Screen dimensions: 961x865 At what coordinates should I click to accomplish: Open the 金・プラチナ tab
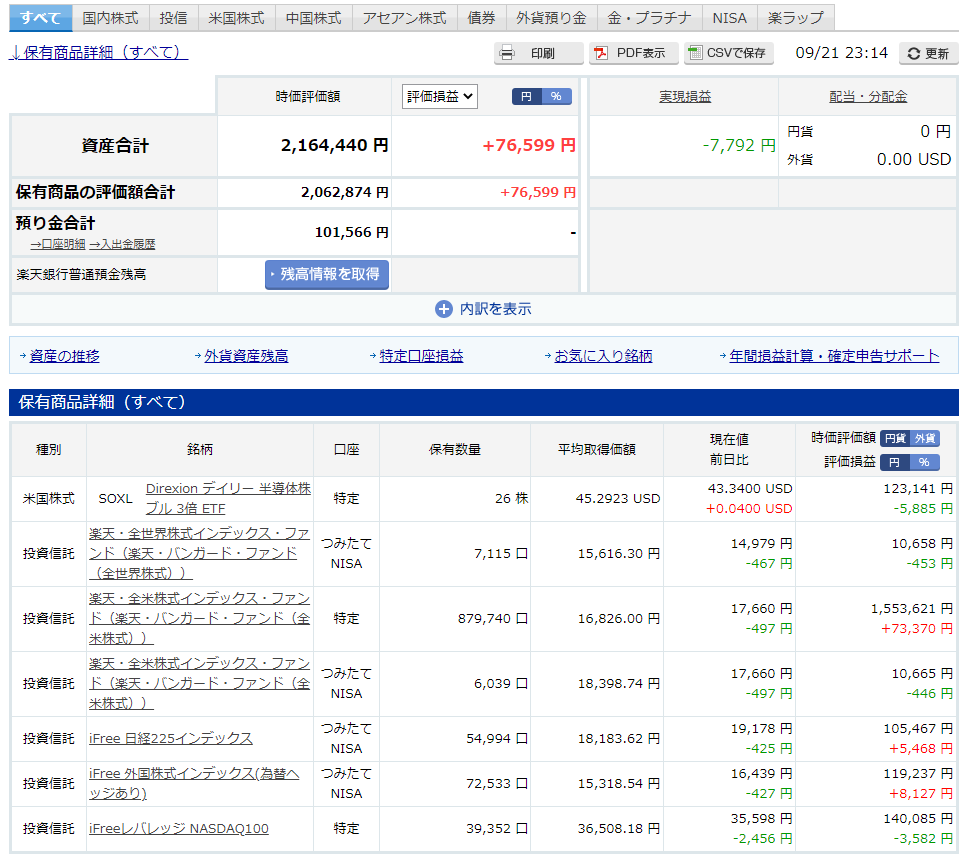649,18
